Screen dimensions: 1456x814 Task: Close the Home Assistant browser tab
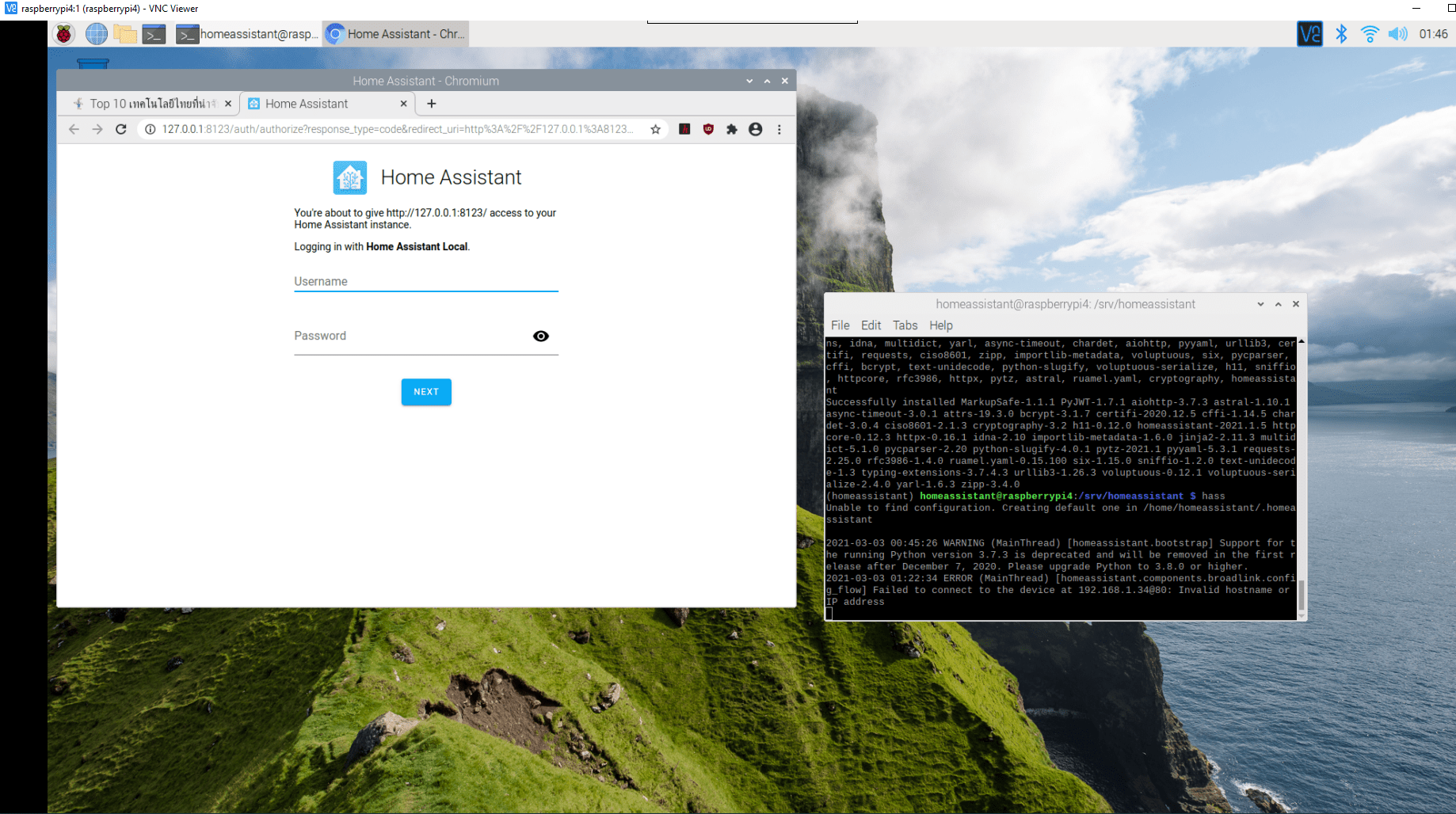[x=403, y=104]
